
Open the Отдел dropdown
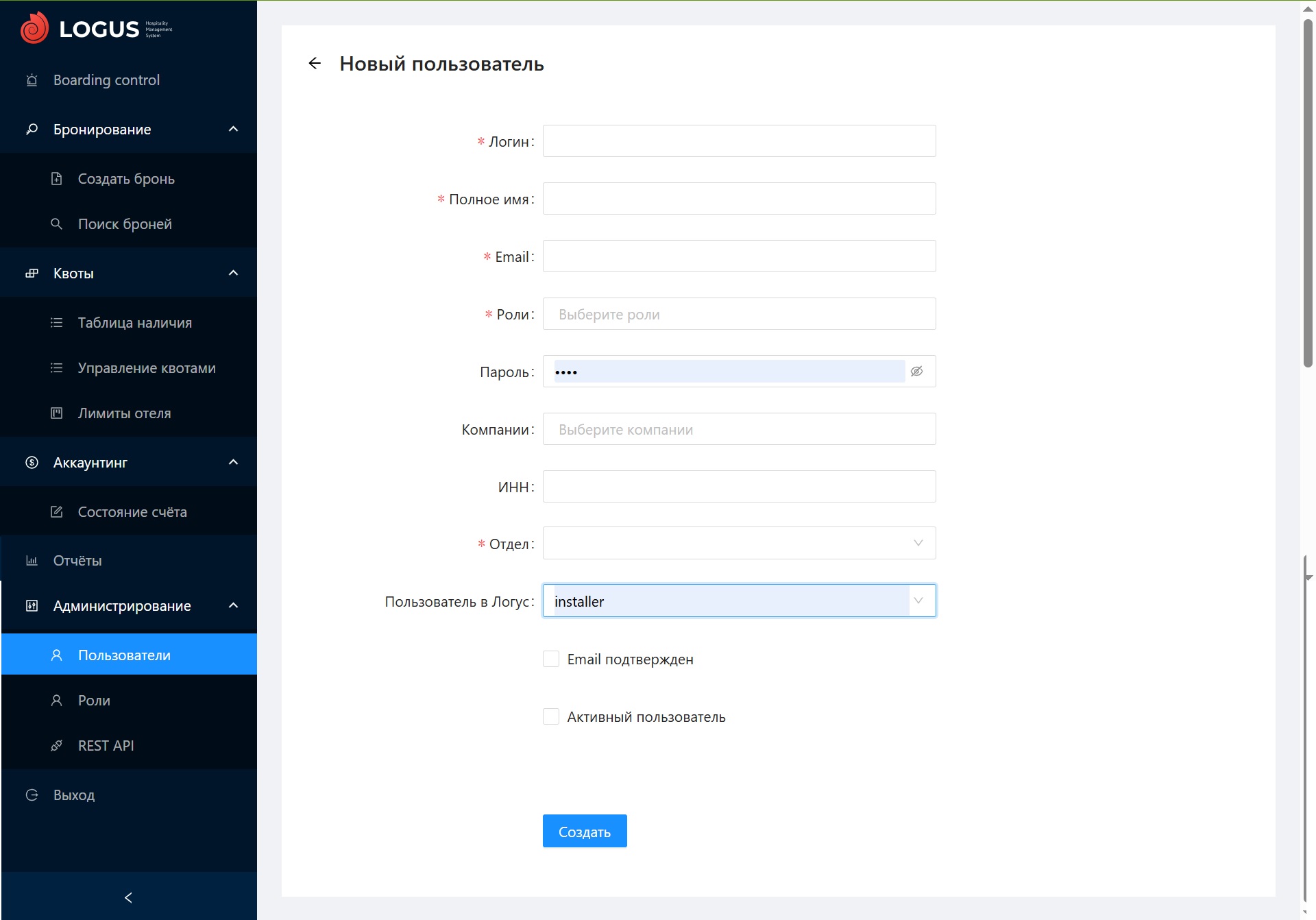(x=739, y=544)
